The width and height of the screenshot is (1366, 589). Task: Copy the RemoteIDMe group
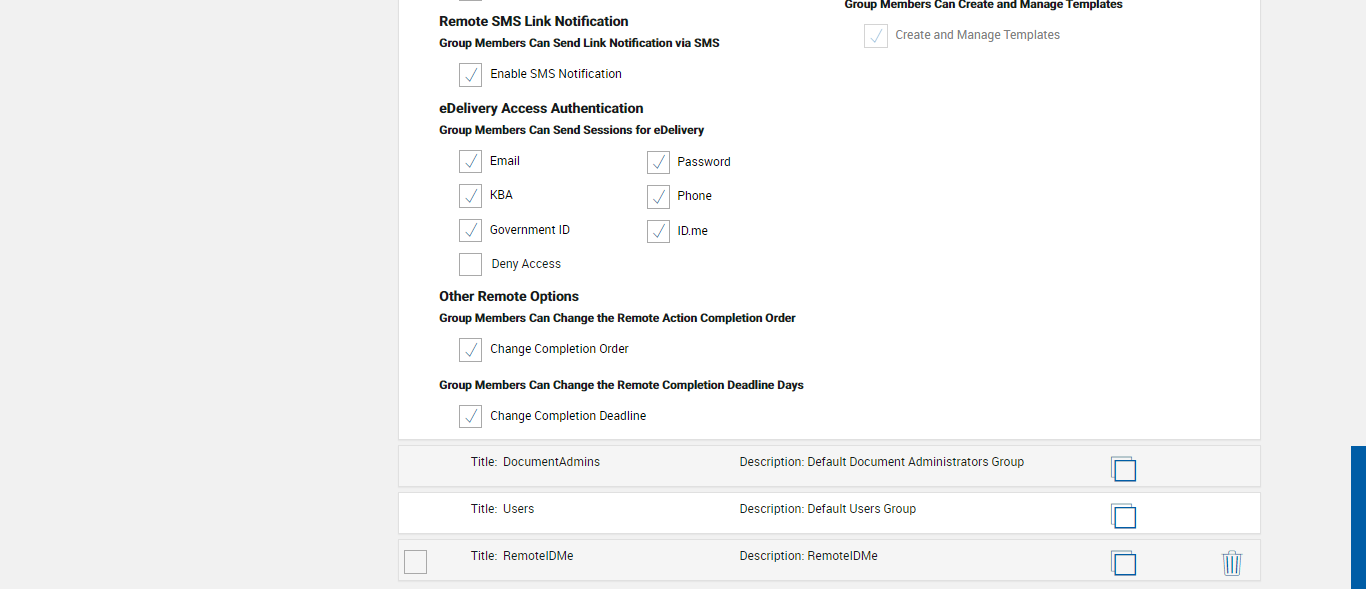1123,563
